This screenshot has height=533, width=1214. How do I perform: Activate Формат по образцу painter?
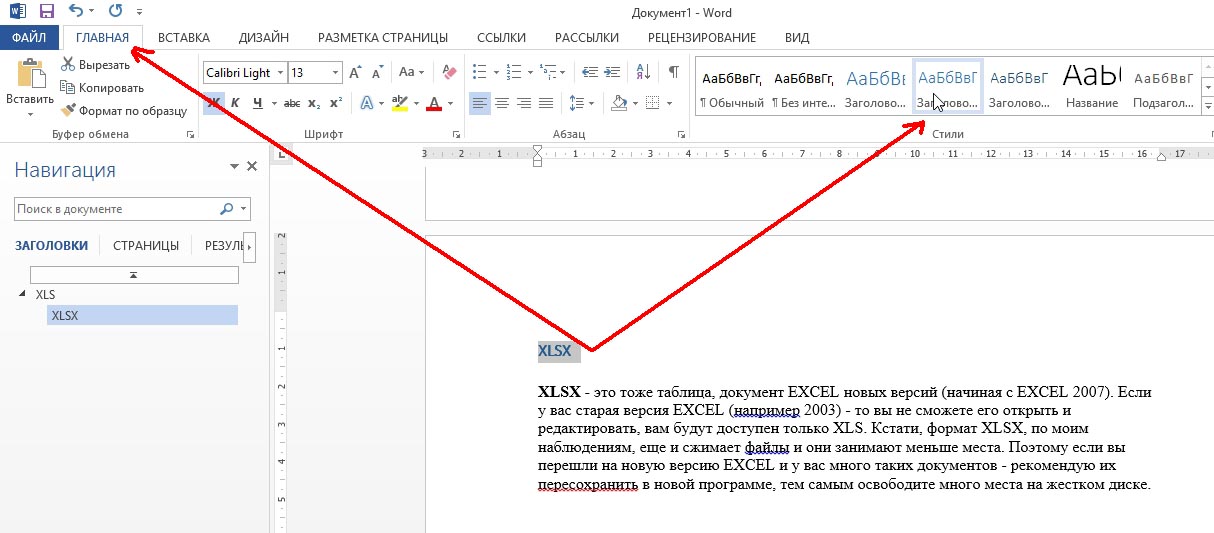point(123,110)
